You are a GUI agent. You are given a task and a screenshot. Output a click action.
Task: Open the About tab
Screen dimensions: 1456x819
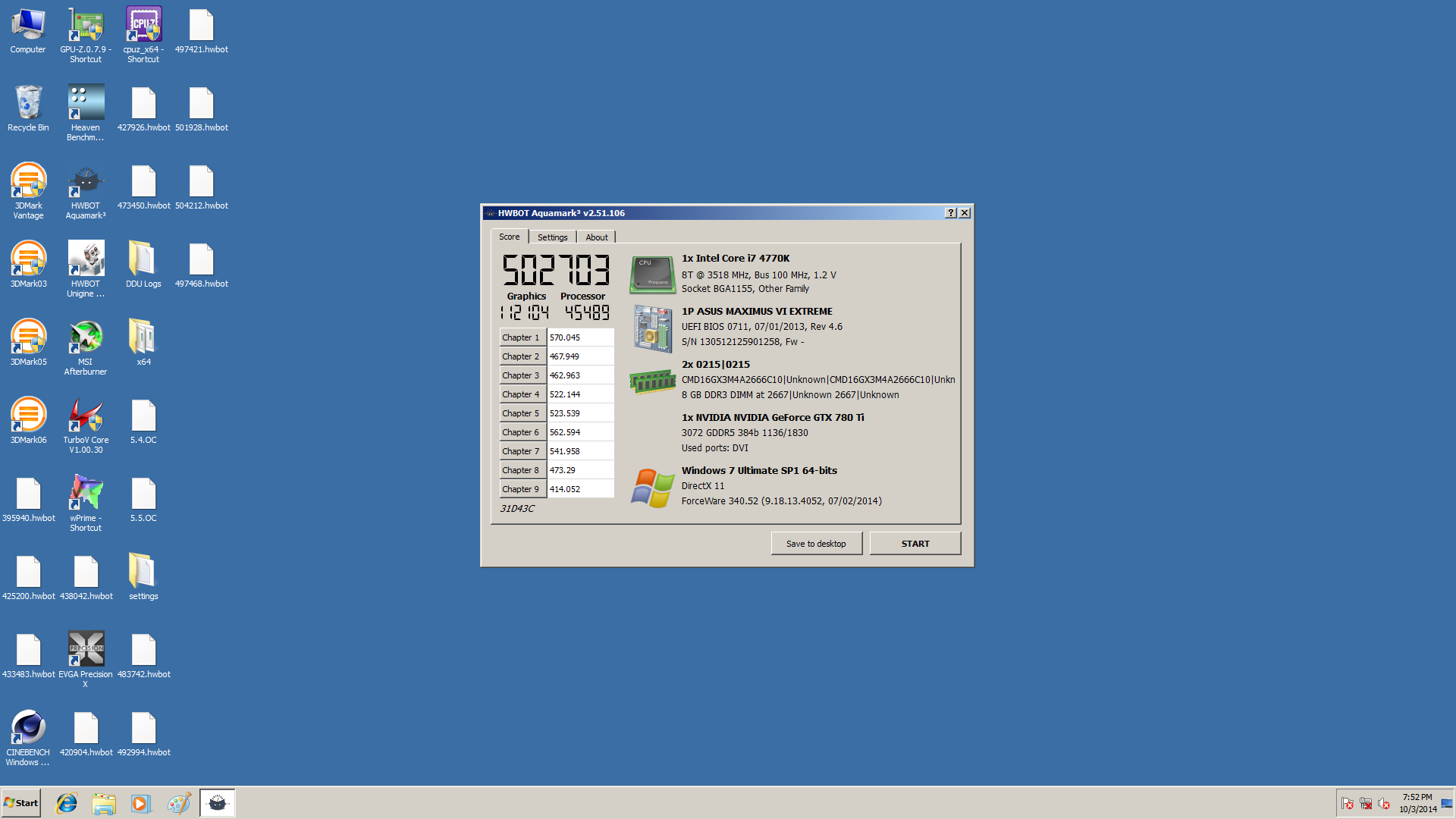(x=596, y=237)
